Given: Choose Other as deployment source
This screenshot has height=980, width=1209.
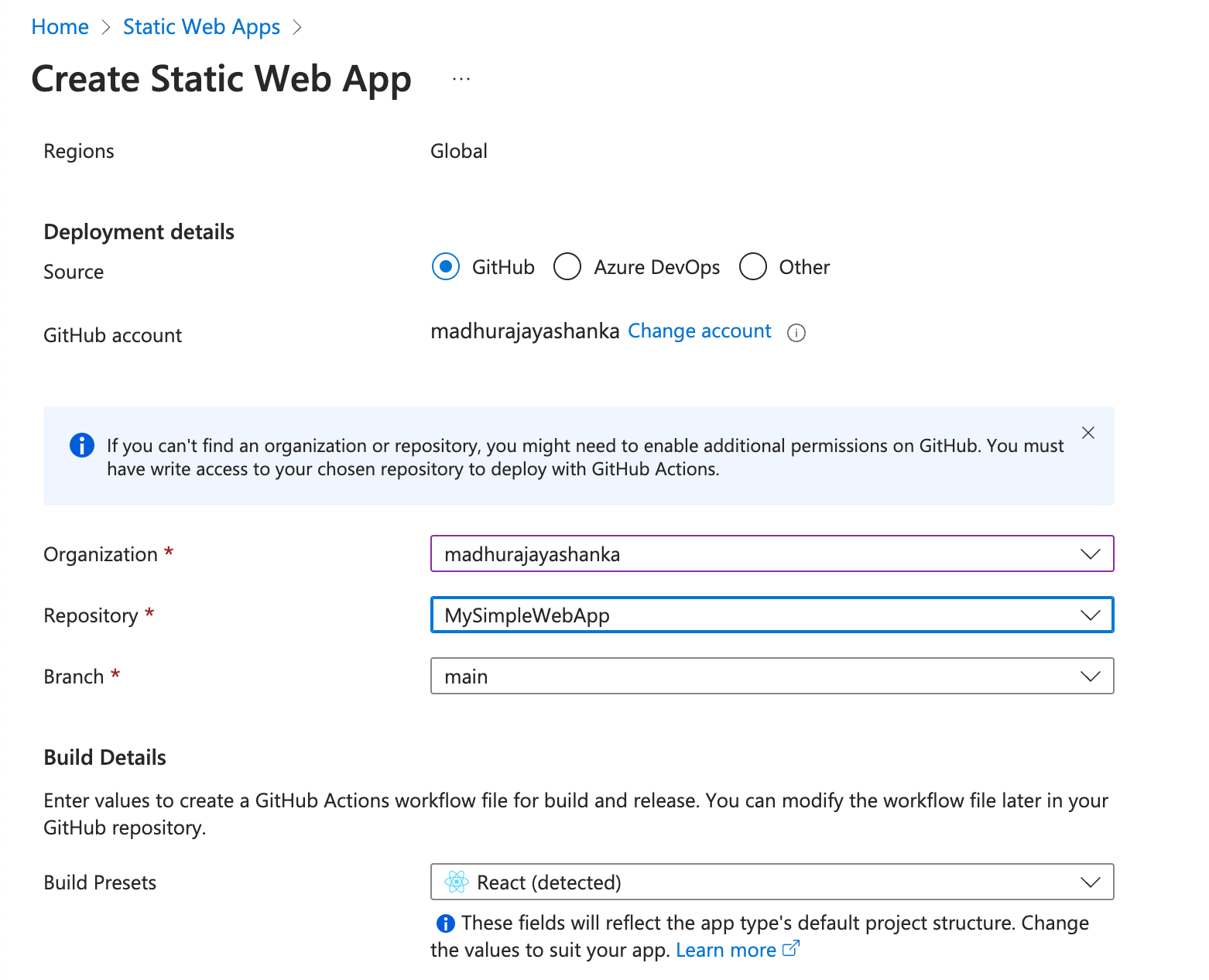Looking at the screenshot, I should pos(752,267).
